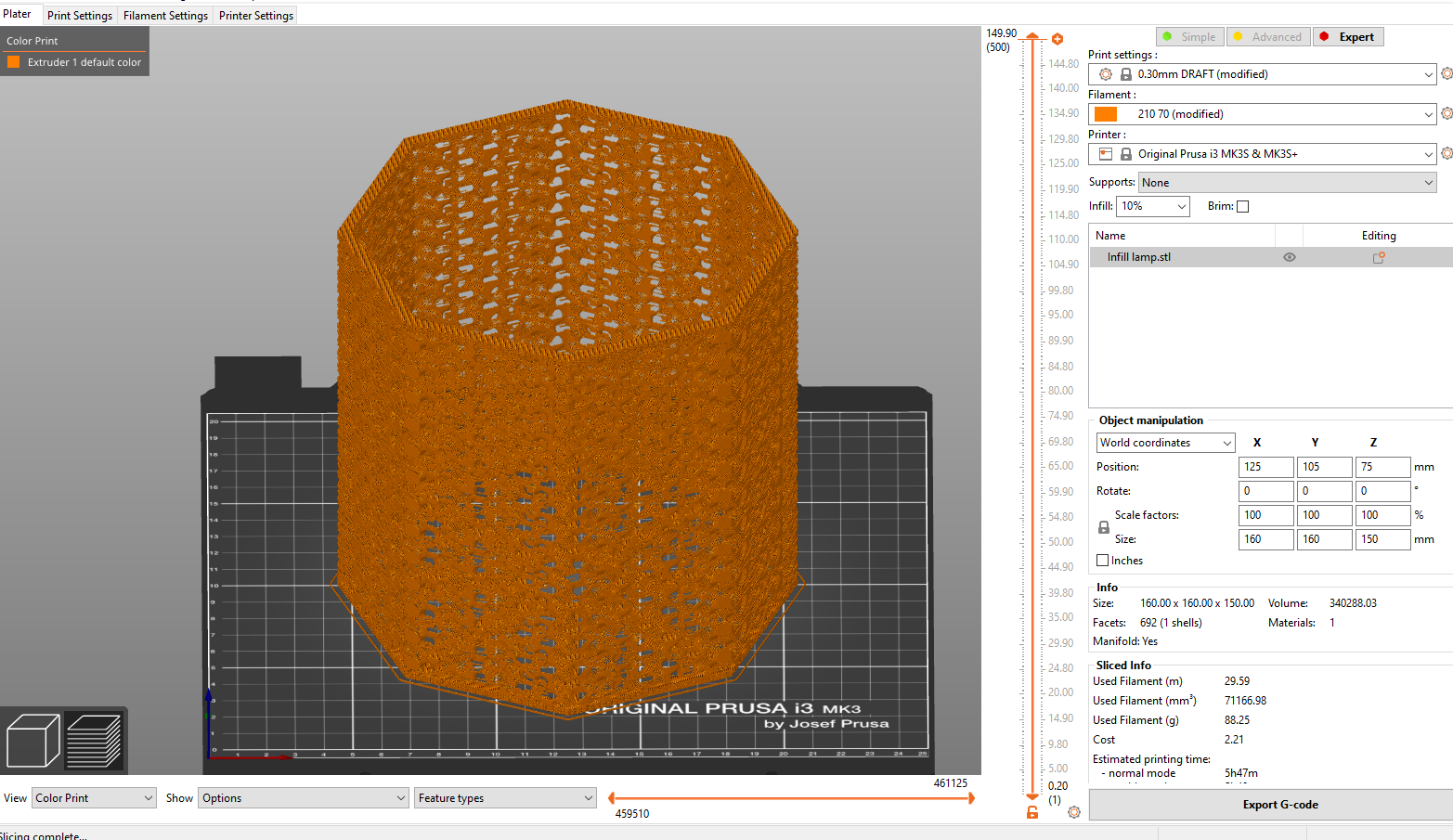Viewport: 1453px width, 840px height.
Task: Open filament settings via the gear next to 210 70
Action: [x=1445, y=113]
